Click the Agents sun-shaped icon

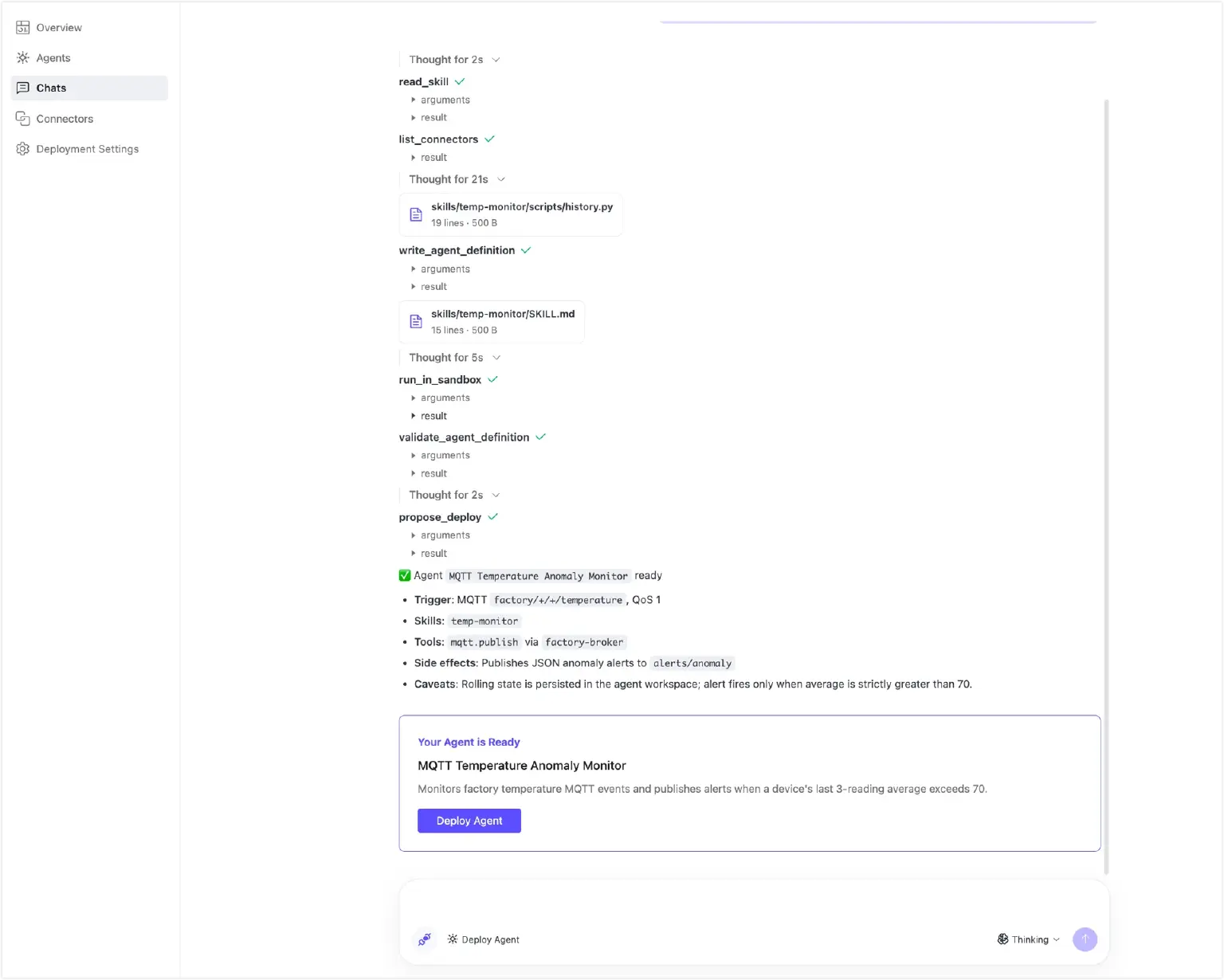pyautogui.click(x=23, y=57)
